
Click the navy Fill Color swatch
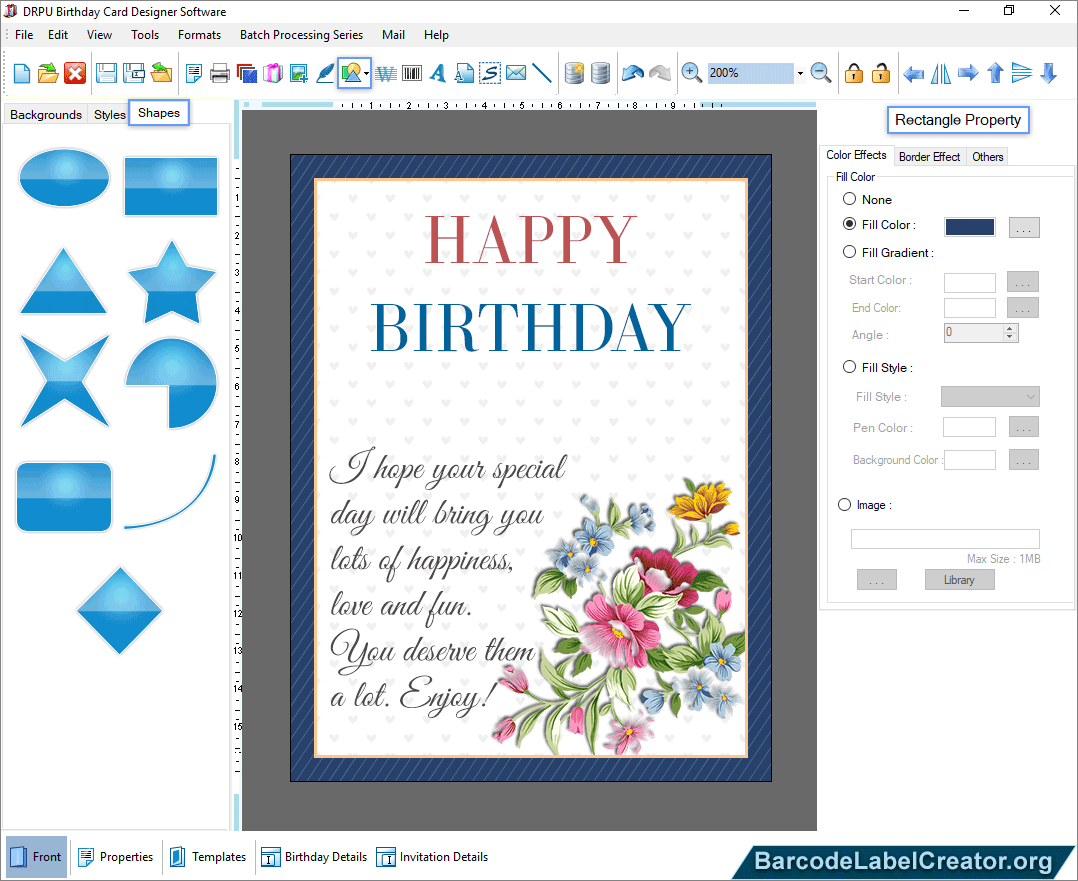pos(969,227)
